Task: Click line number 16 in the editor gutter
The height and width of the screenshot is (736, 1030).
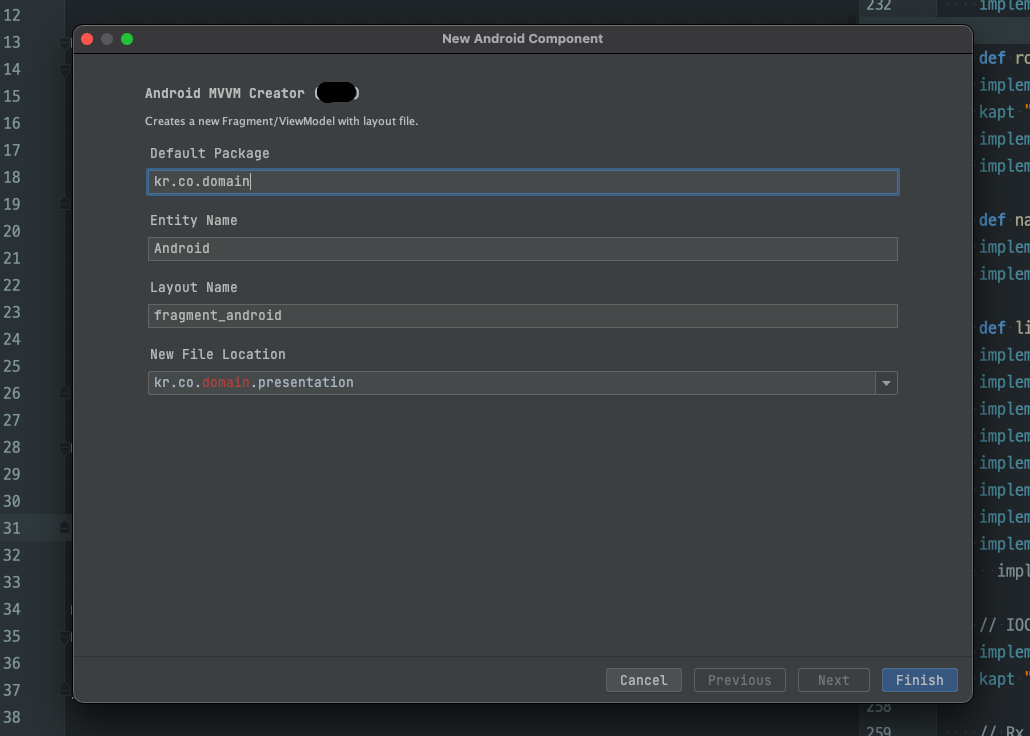Action: [12, 123]
